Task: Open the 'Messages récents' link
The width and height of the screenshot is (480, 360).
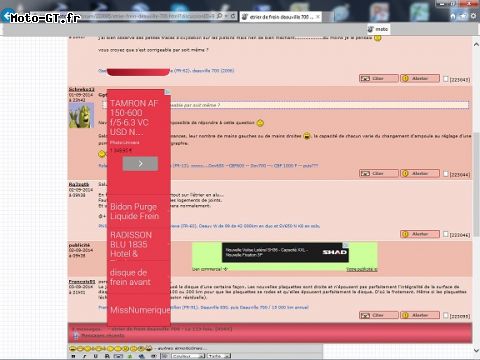Action: click(x=103, y=335)
